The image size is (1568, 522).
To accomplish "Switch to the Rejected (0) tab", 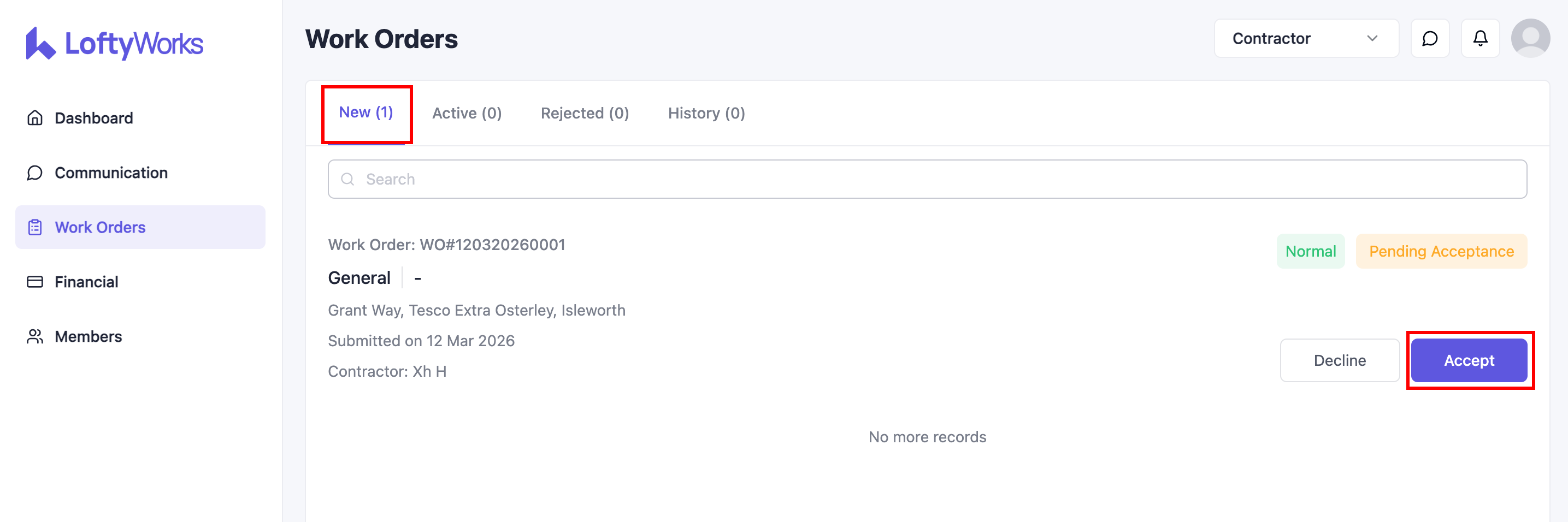I will [585, 113].
